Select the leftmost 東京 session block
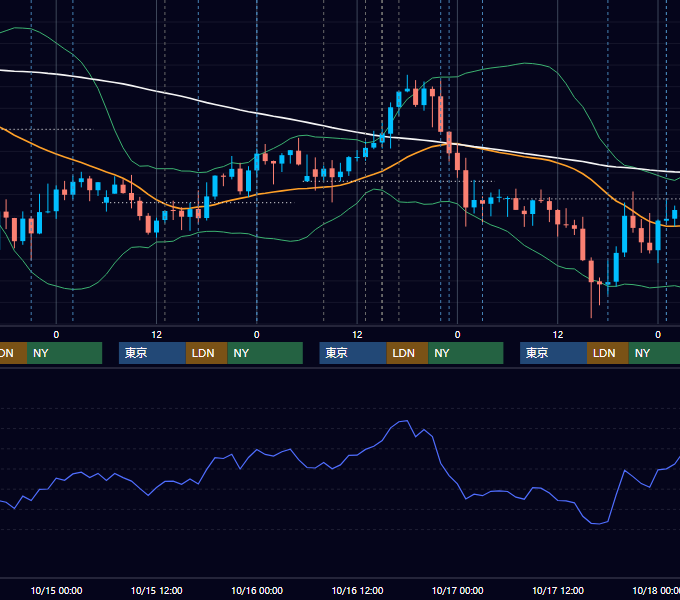This screenshot has height=600, width=680. tap(152, 353)
